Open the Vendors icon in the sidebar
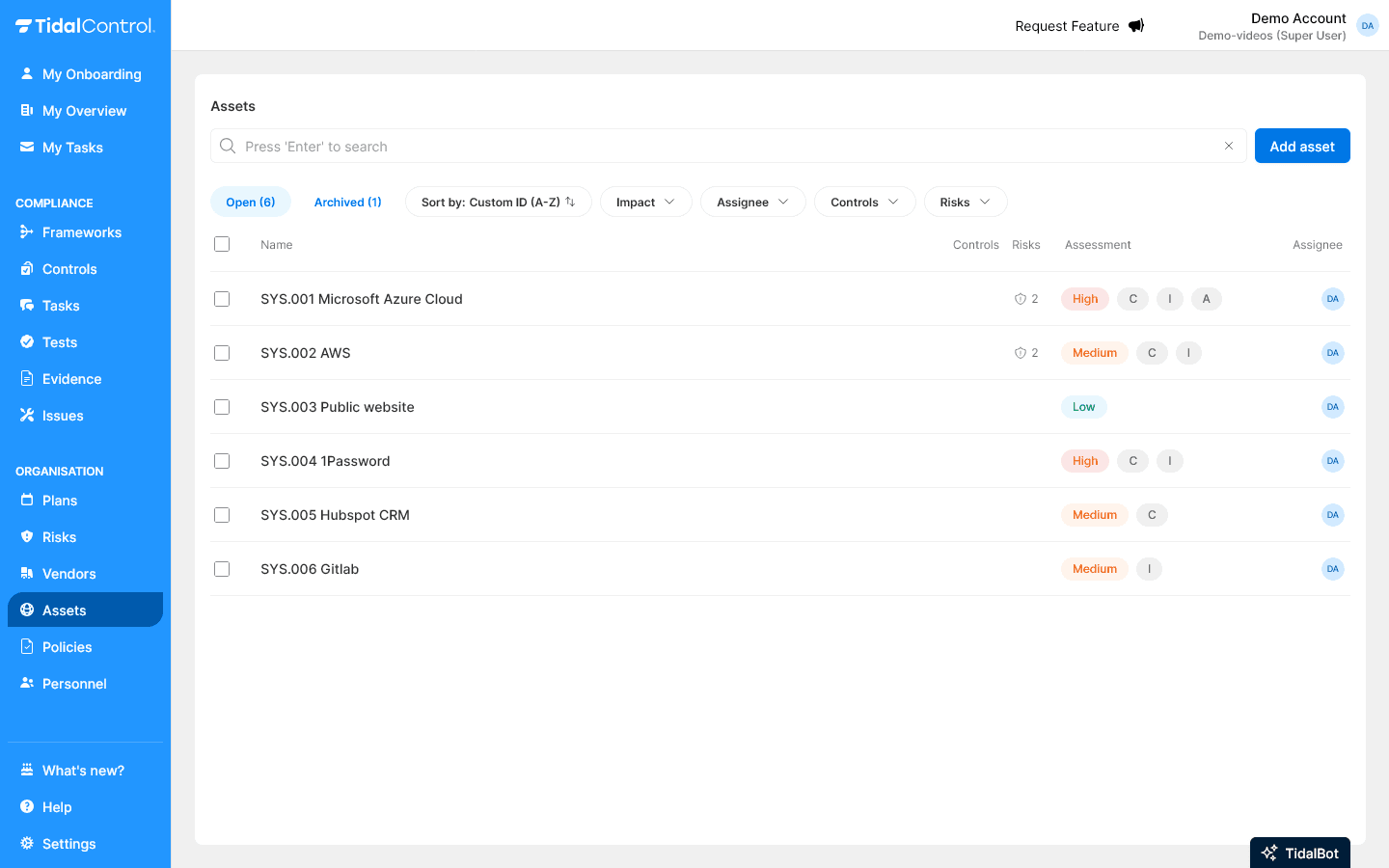1389x868 pixels. click(x=24, y=573)
